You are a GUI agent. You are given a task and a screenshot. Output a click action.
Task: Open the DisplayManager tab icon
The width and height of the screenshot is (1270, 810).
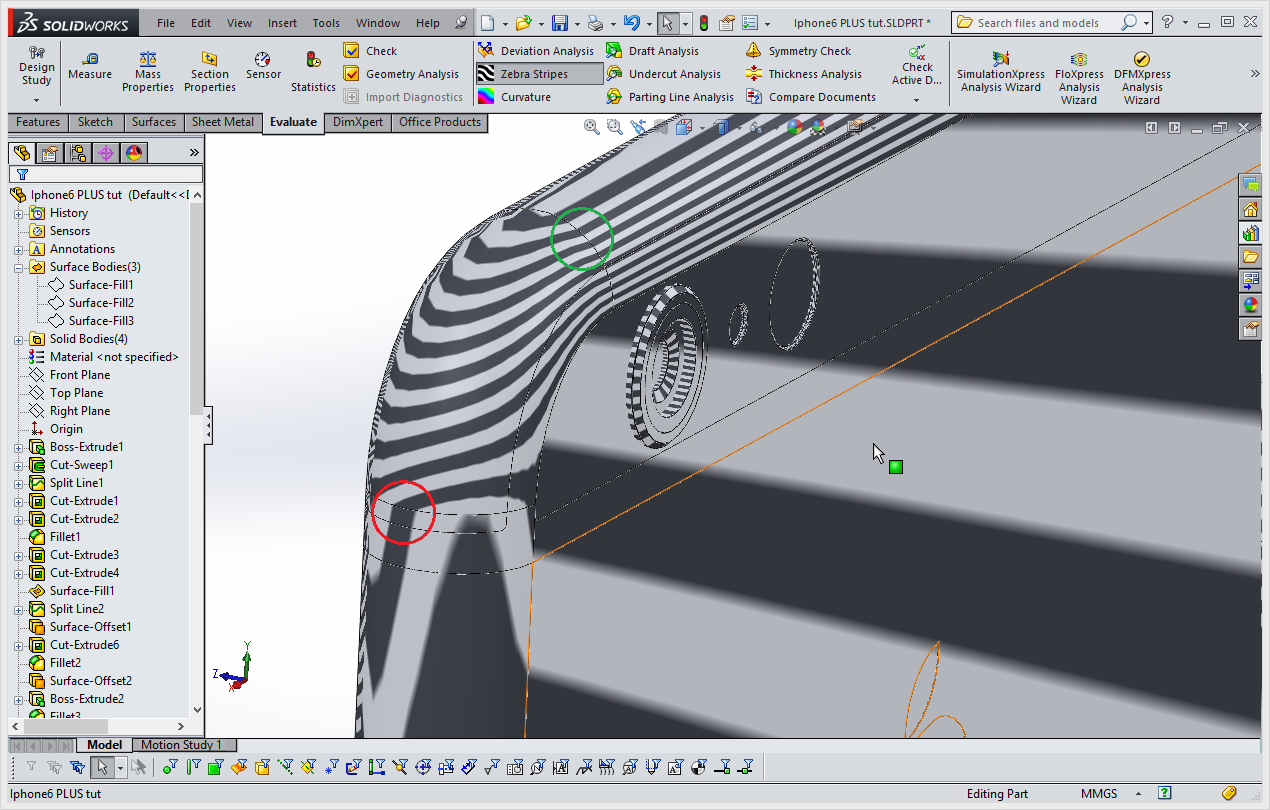[x=134, y=153]
